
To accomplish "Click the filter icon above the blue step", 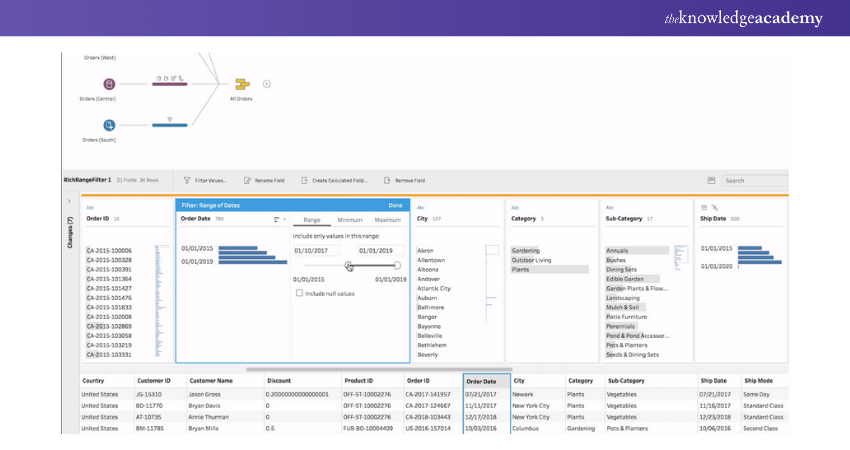I will [170, 117].
